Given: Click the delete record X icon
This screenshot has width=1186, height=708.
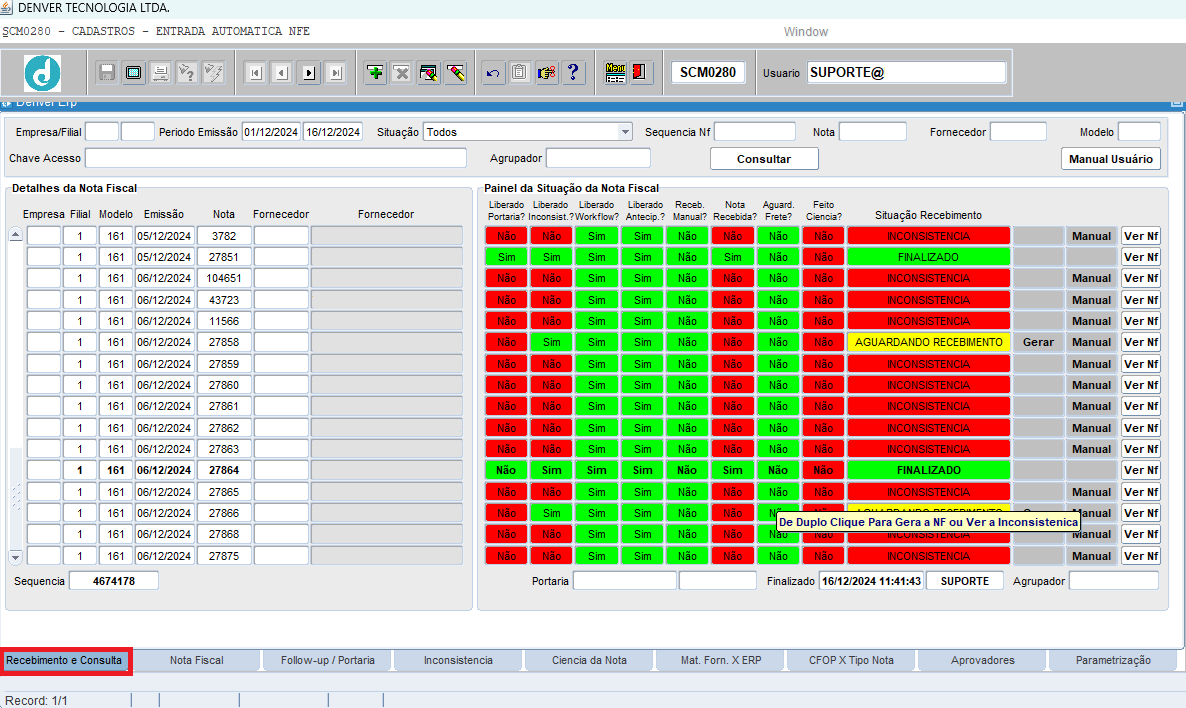Looking at the screenshot, I should [x=402, y=73].
